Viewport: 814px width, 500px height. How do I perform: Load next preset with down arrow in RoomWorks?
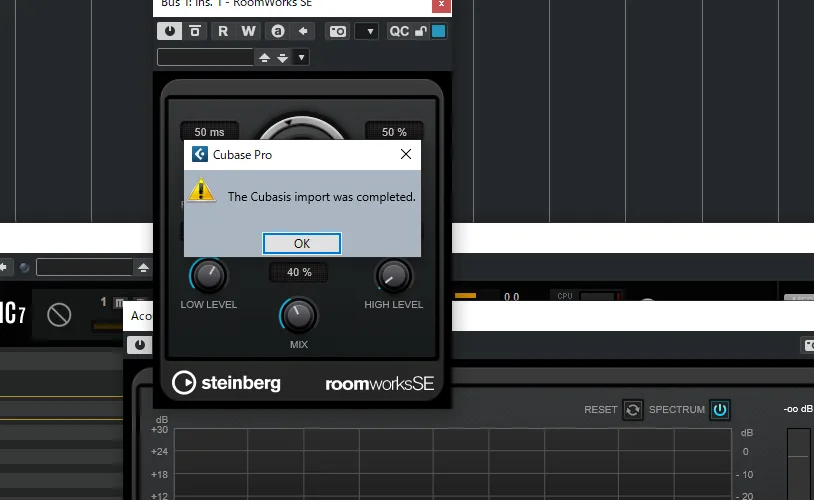(x=282, y=57)
